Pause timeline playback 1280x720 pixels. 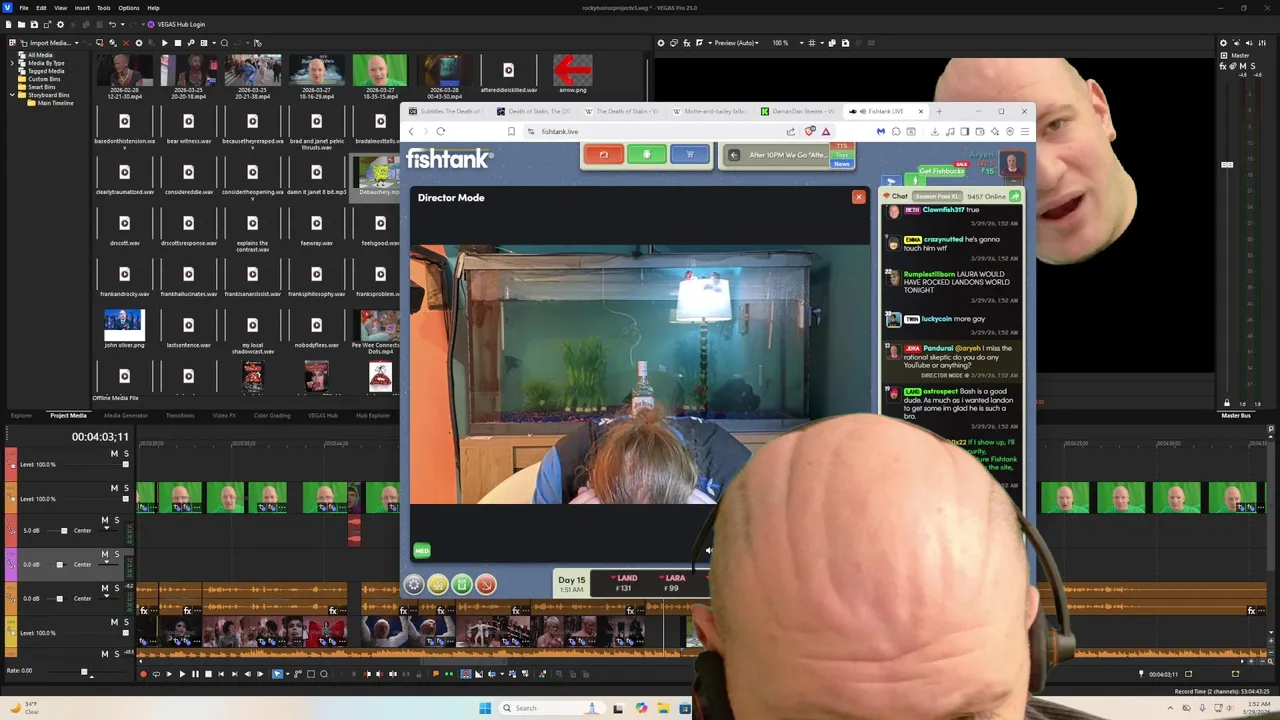point(195,674)
